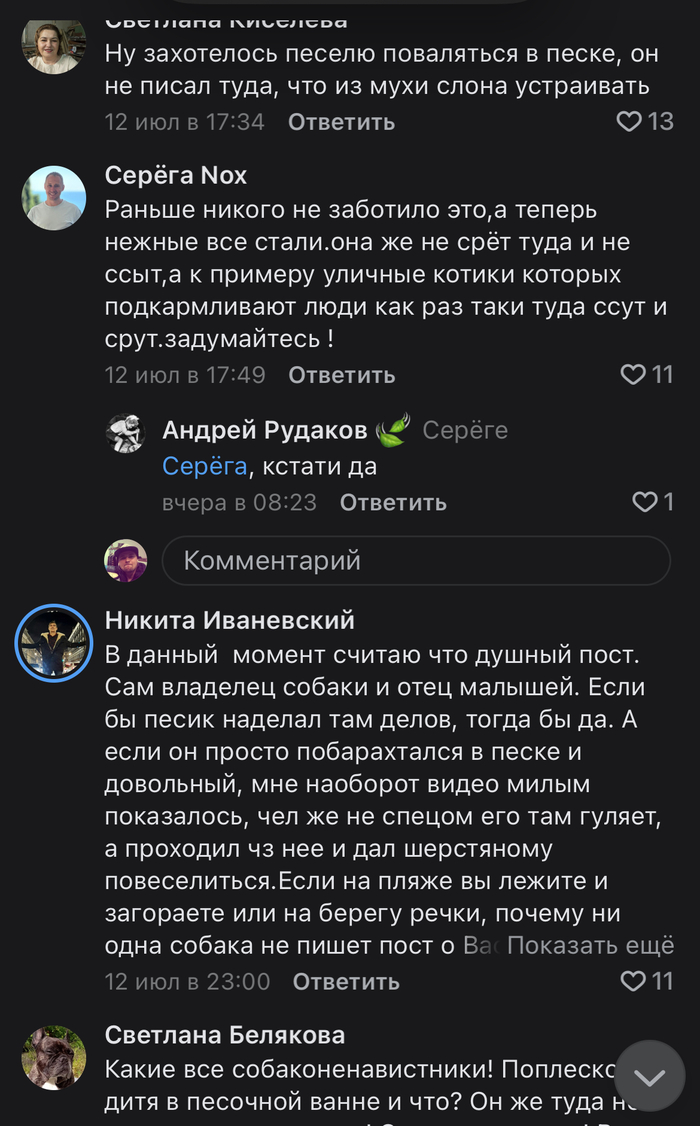This screenshot has height=1126, width=700.
Task: Tap Светлана Киселева's profile picture
Action: pyautogui.click(x=54, y=45)
